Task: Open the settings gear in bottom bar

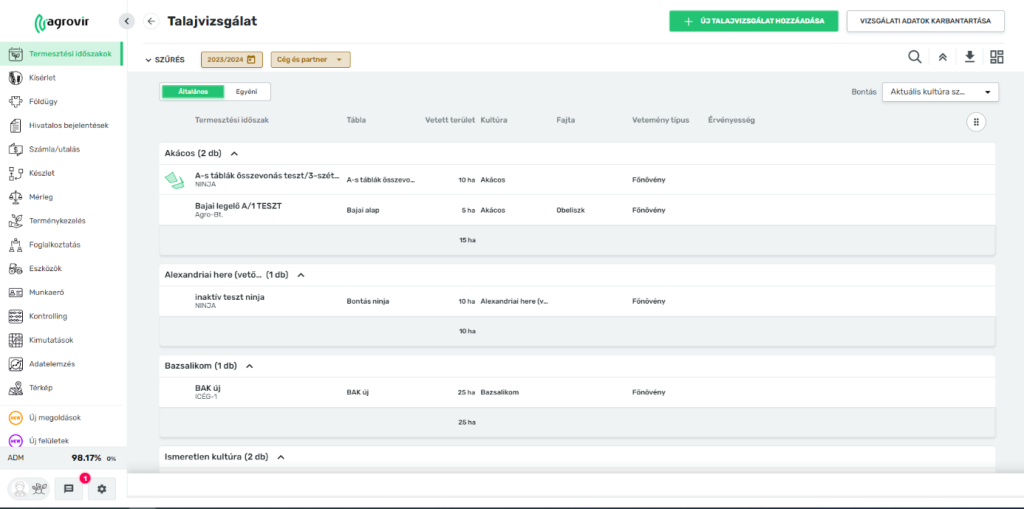Action: point(101,489)
